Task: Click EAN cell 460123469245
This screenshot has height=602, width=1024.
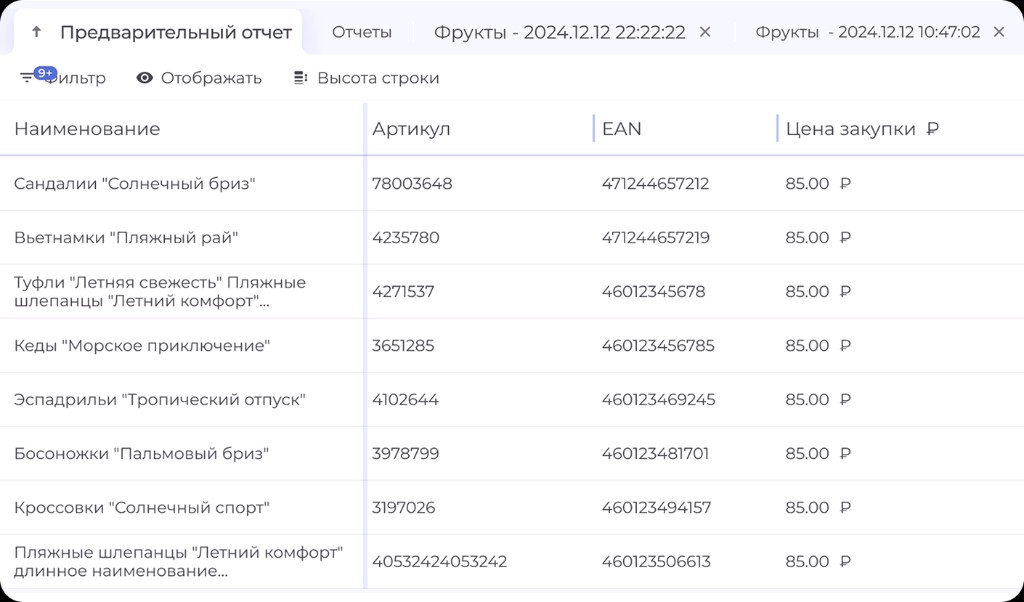Action: pos(658,400)
